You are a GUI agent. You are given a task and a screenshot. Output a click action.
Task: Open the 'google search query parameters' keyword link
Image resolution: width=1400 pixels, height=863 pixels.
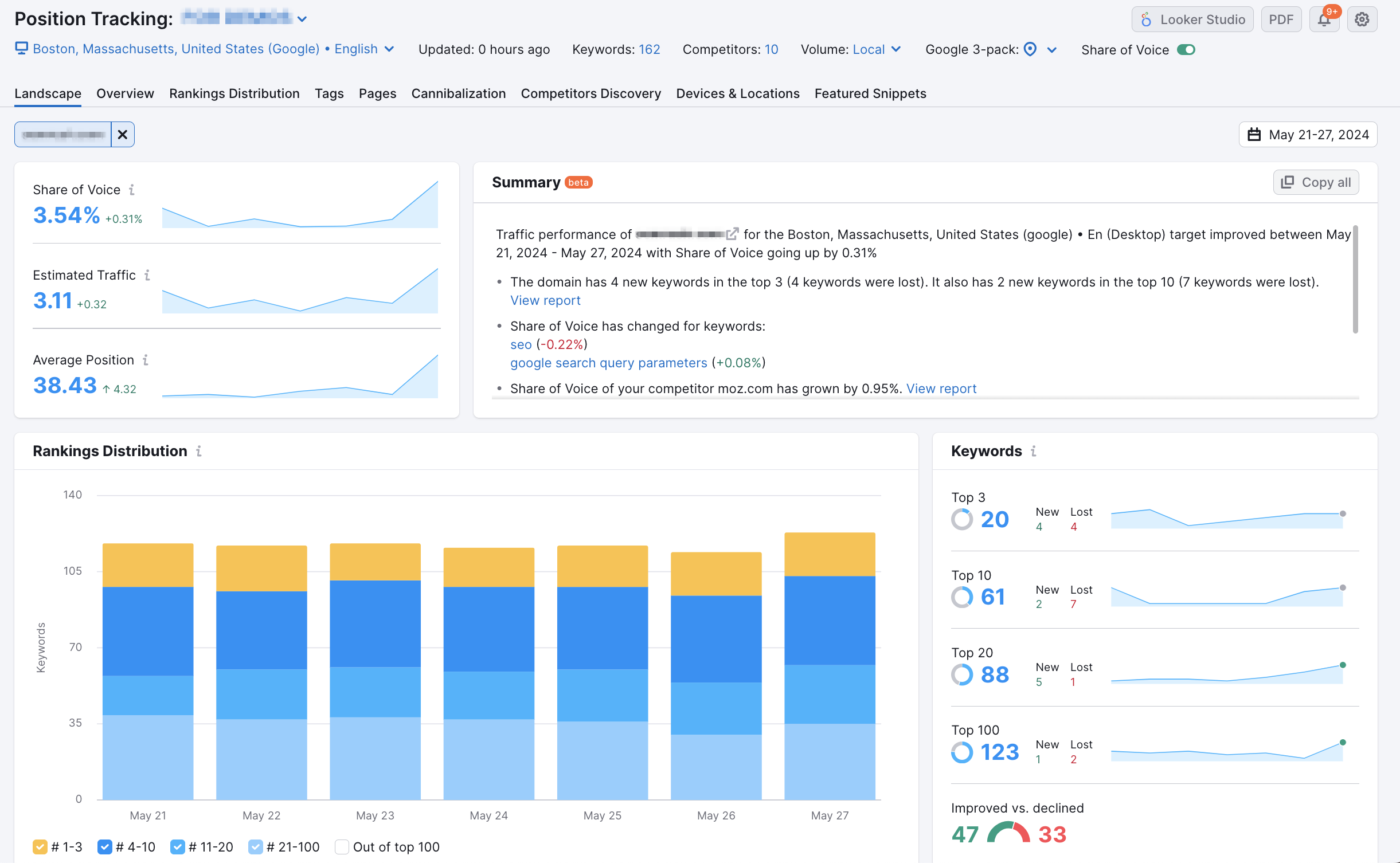coord(608,363)
